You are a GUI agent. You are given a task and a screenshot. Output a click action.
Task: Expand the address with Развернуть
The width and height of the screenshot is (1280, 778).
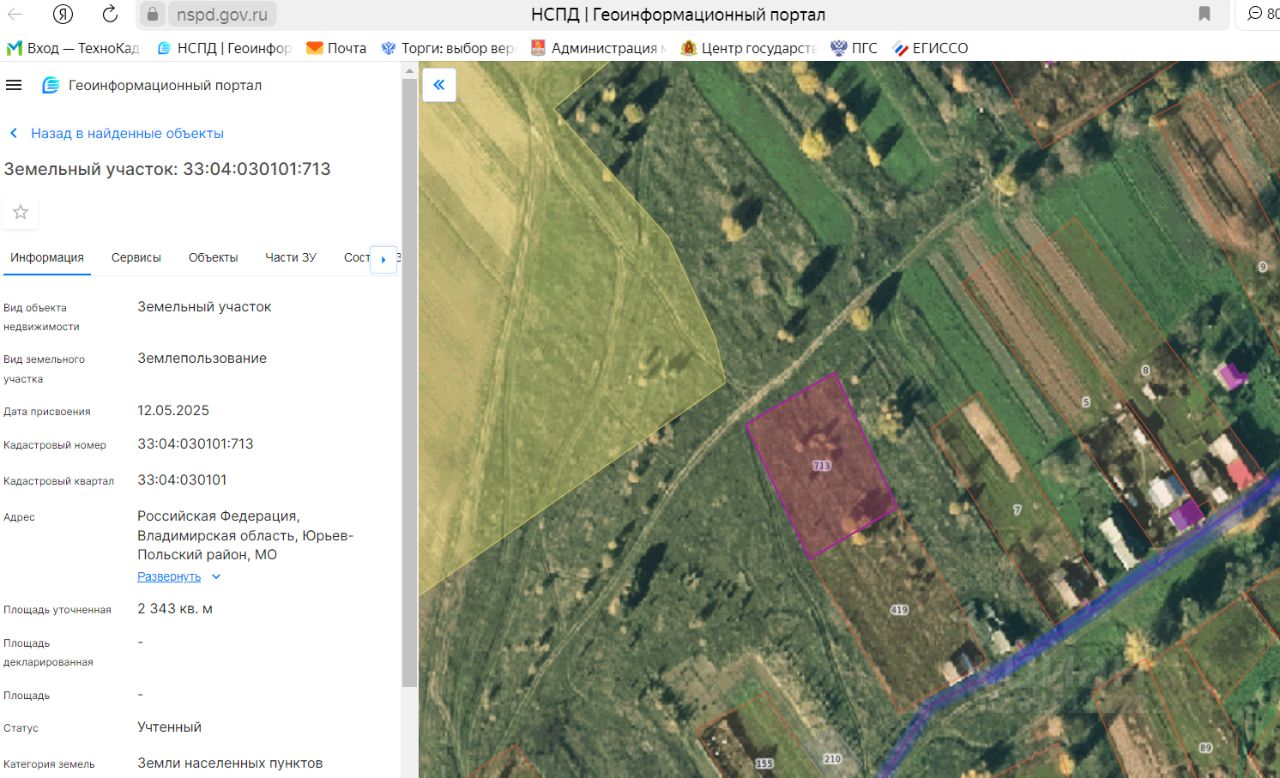click(x=178, y=577)
